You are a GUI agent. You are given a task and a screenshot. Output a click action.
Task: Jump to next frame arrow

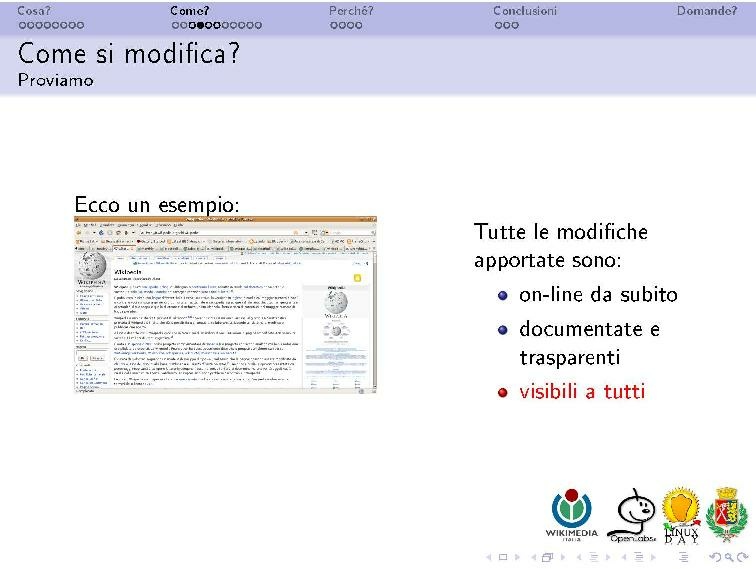(563, 557)
